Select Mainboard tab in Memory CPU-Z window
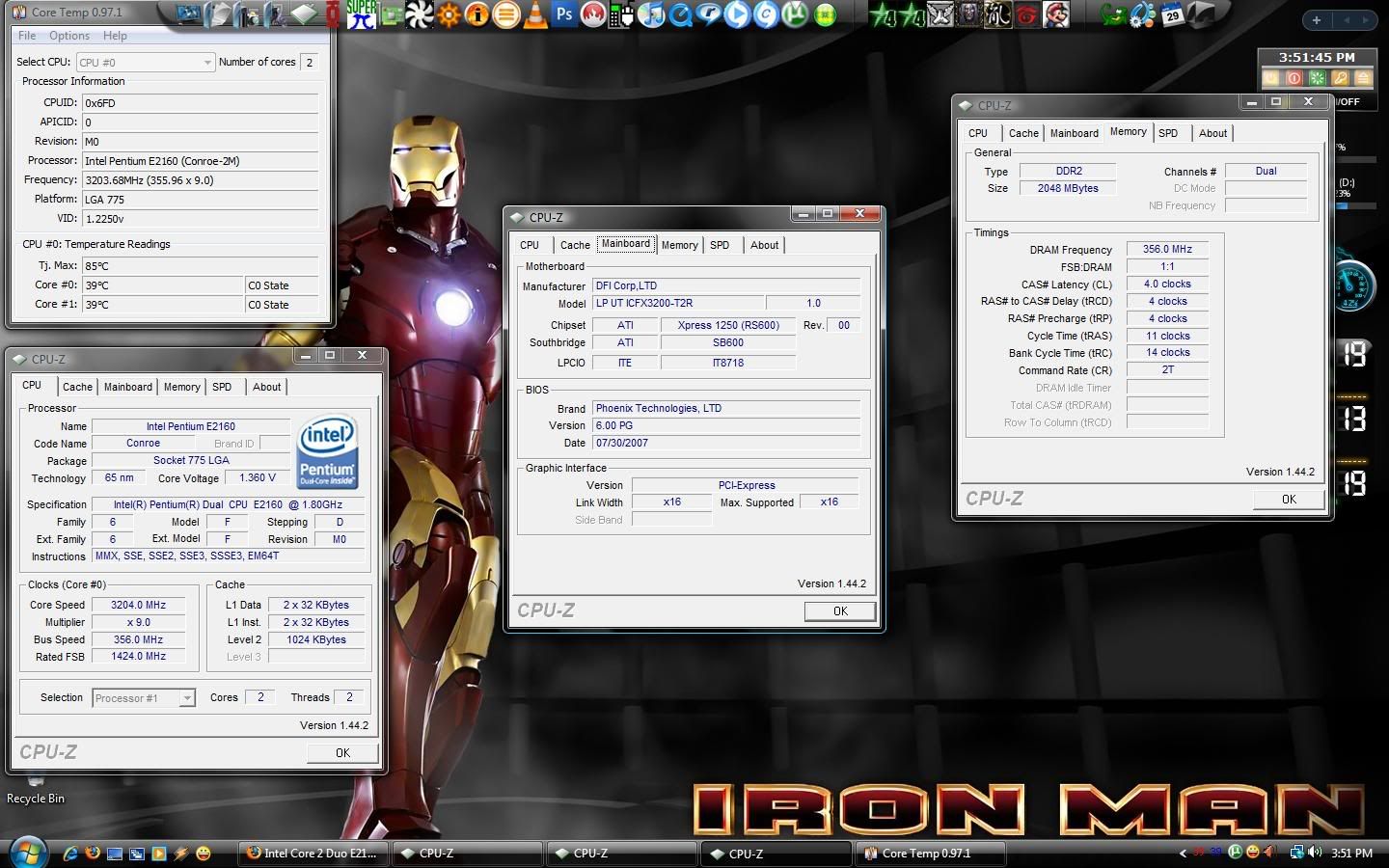This screenshot has width=1389, height=868. pos(1074,133)
